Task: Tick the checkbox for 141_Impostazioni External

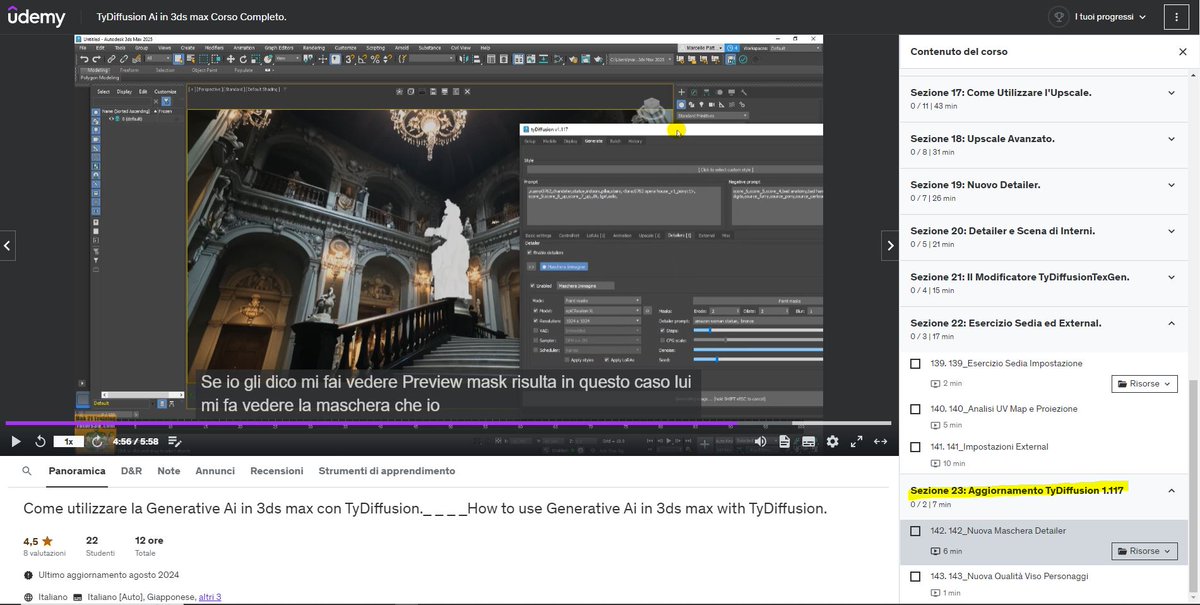Action: pyautogui.click(x=915, y=446)
